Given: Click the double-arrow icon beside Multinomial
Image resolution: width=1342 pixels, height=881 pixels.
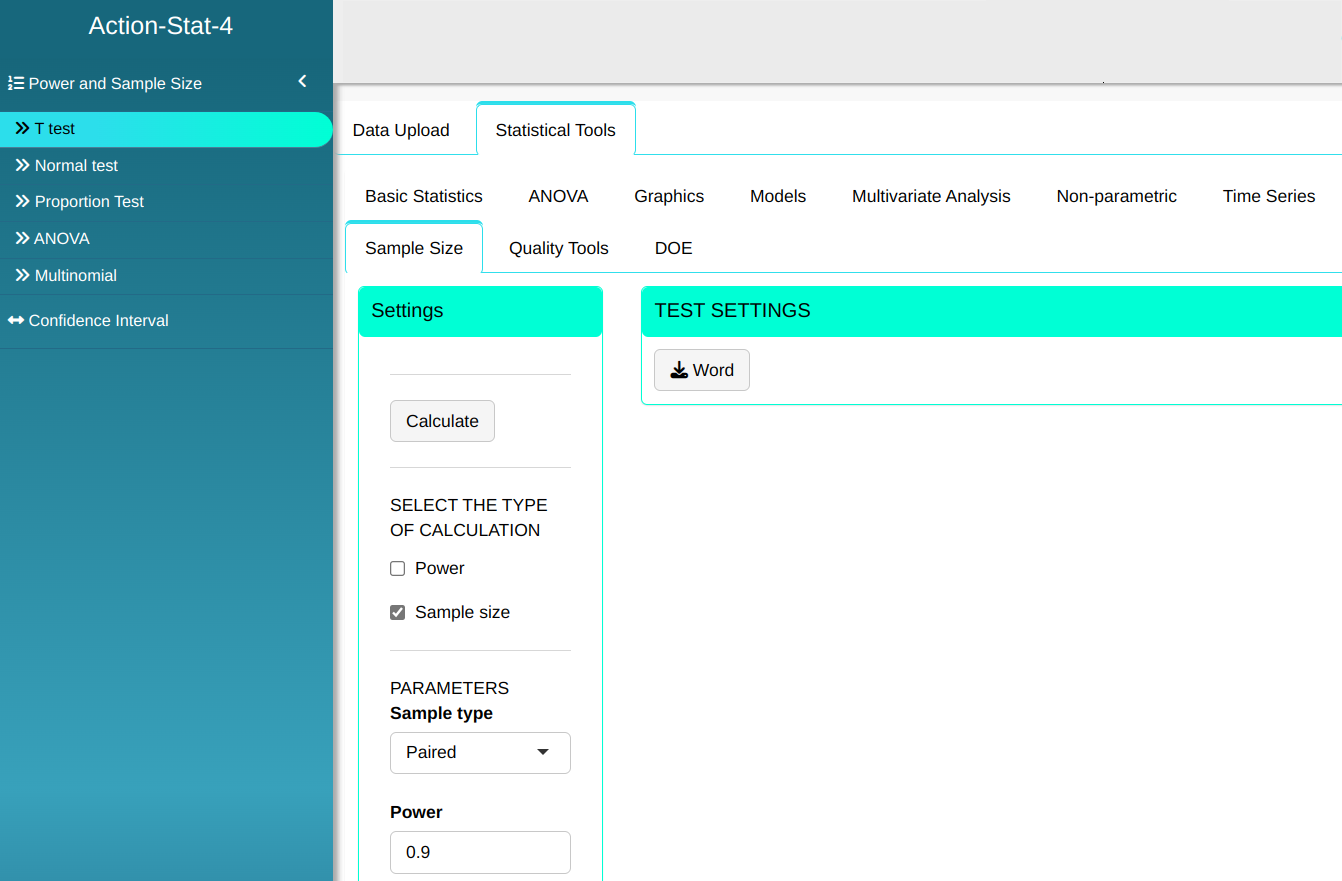Looking at the screenshot, I should click(x=22, y=275).
